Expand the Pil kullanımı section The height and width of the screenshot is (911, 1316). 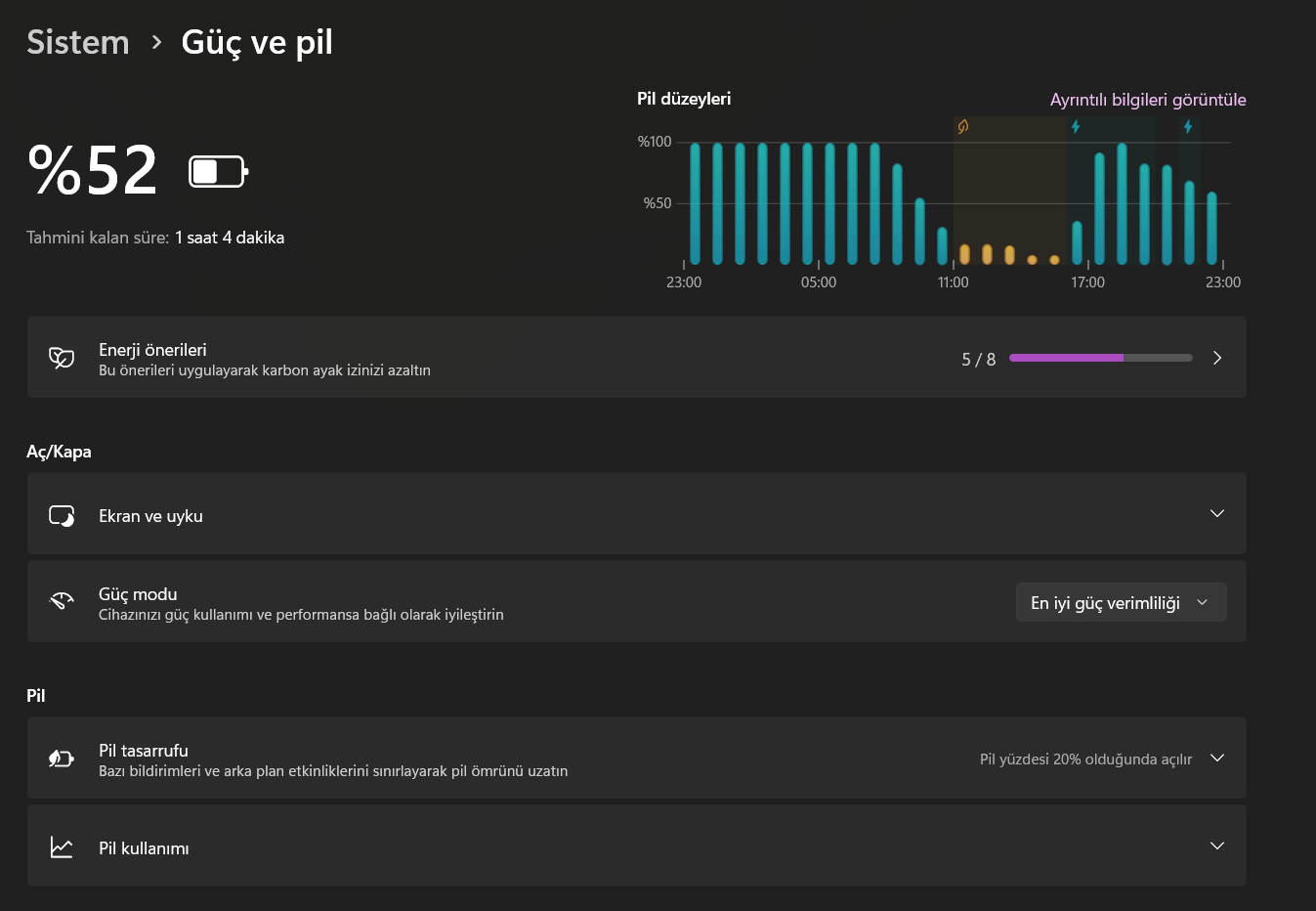click(1216, 846)
